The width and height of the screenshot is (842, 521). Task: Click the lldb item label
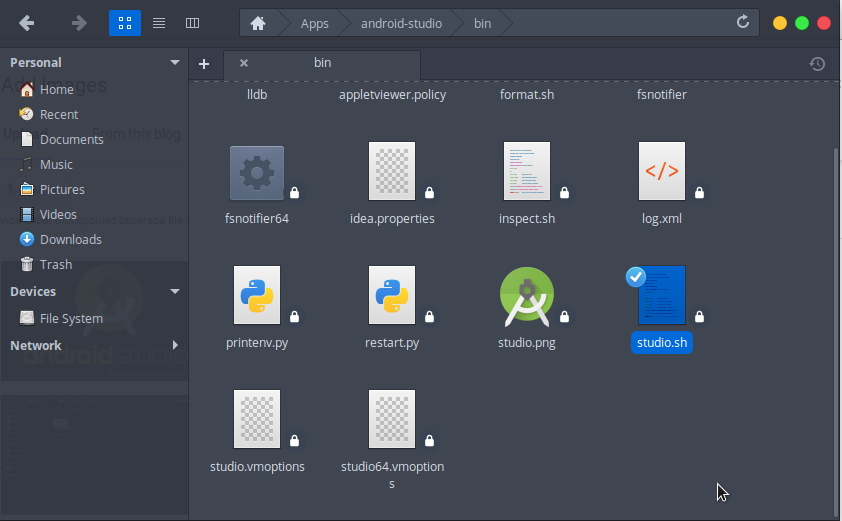coord(257,95)
